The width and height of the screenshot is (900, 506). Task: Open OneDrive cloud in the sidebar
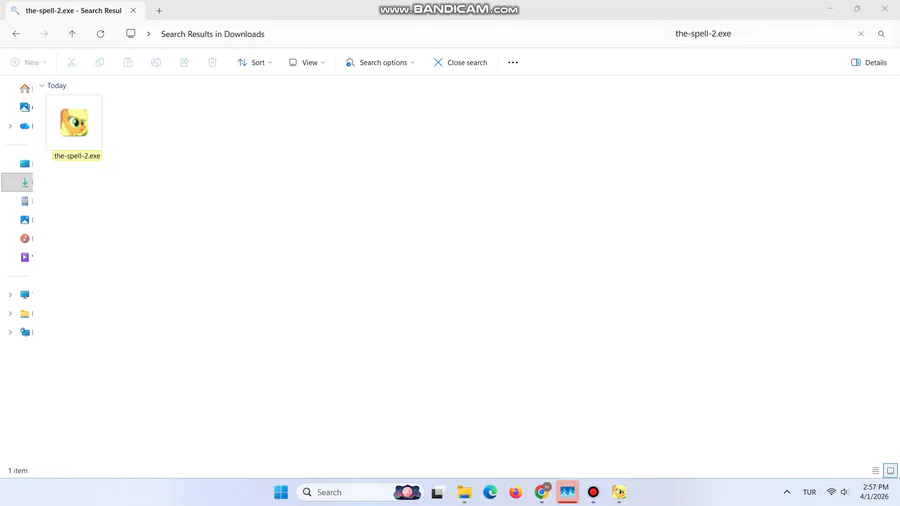25,126
